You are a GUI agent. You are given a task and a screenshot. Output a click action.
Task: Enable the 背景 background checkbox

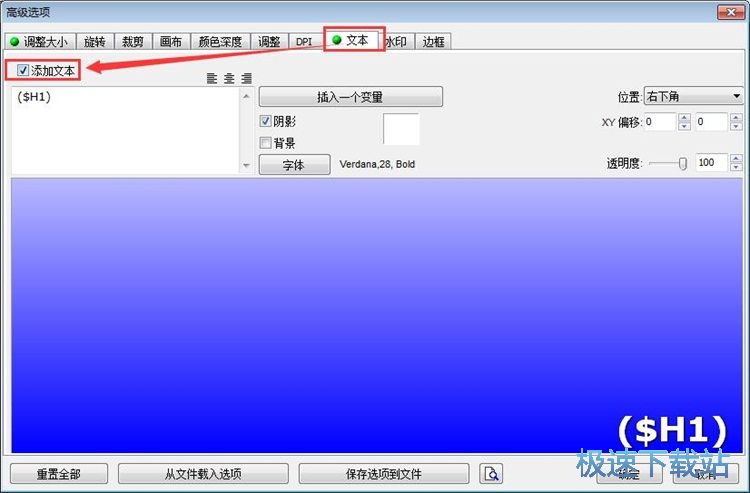coord(265,142)
